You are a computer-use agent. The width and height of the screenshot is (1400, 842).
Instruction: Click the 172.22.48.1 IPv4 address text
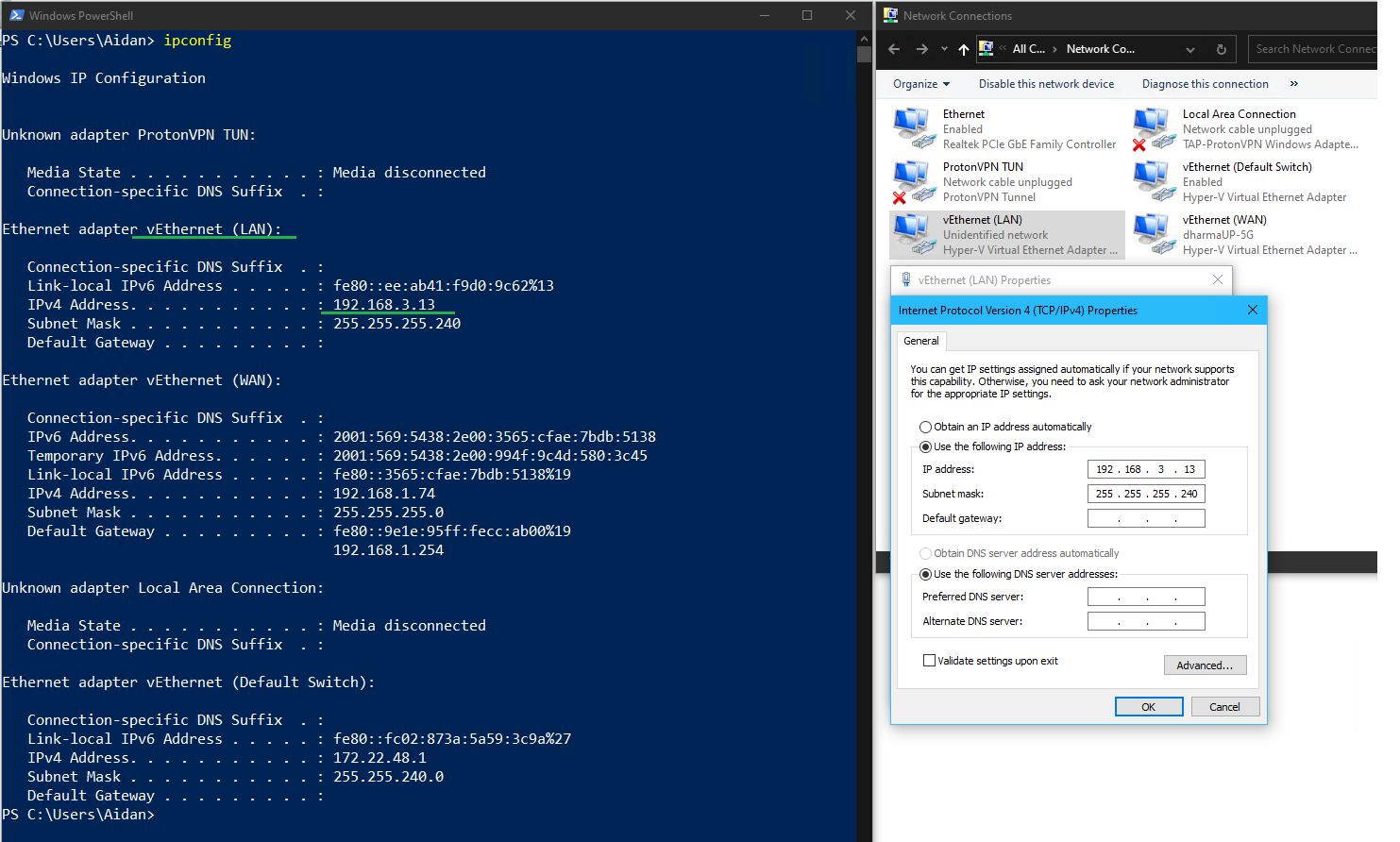coord(380,758)
